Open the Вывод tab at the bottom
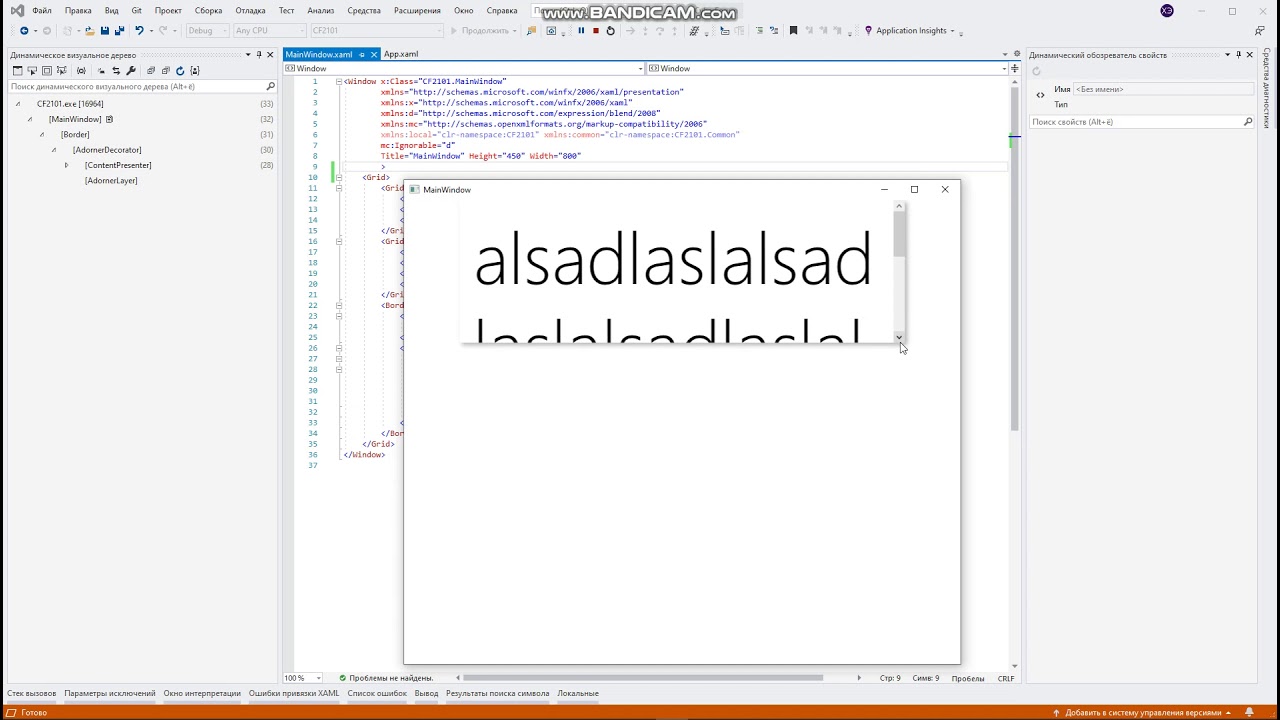1280x720 pixels. (426, 693)
